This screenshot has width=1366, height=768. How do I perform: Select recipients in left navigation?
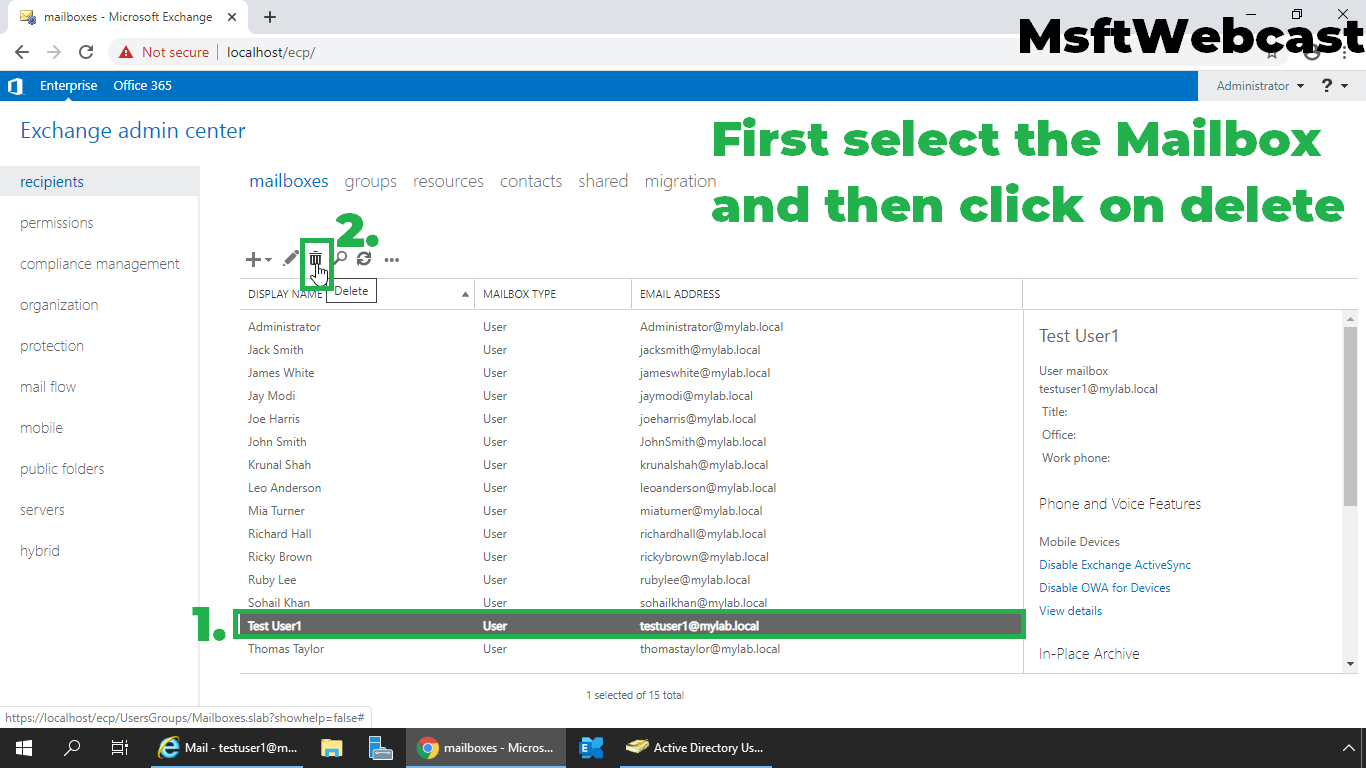click(100, 182)
